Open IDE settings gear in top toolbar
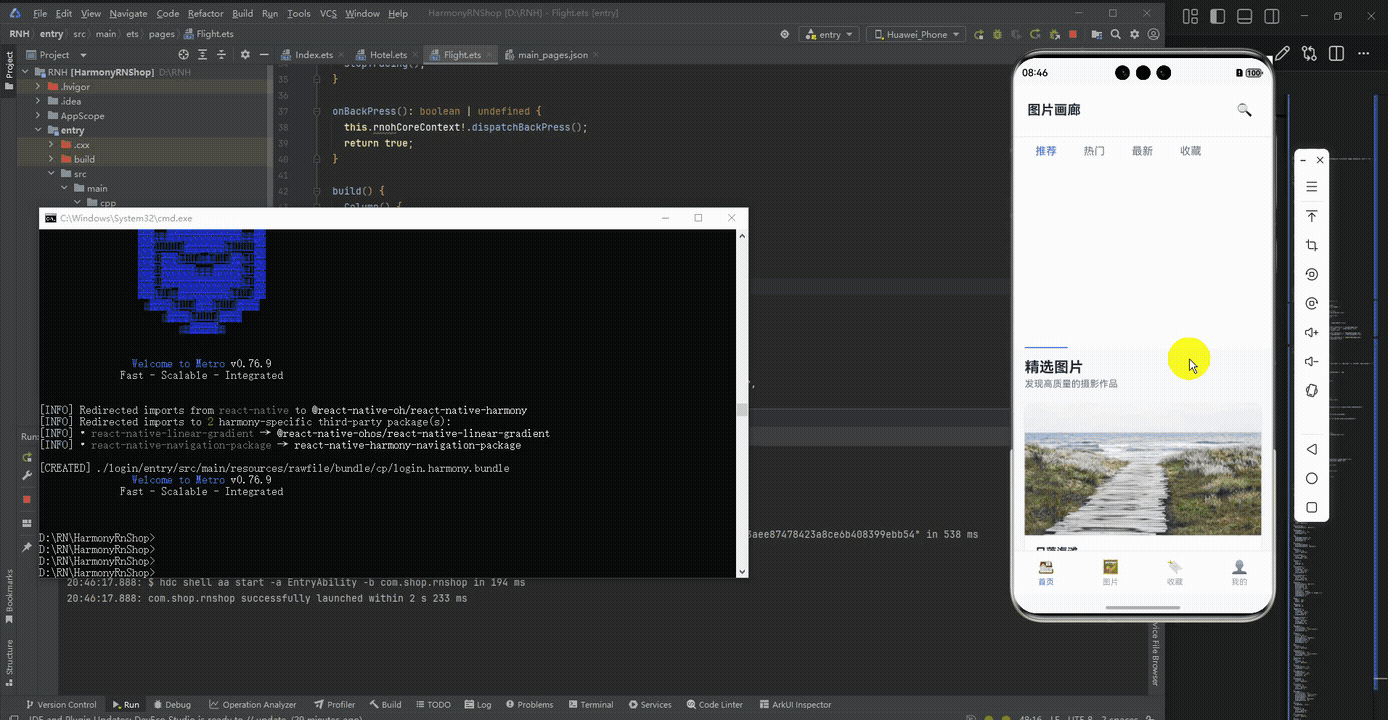Viewport: 1388px width, 720px height. click(x=1135, y=34)
